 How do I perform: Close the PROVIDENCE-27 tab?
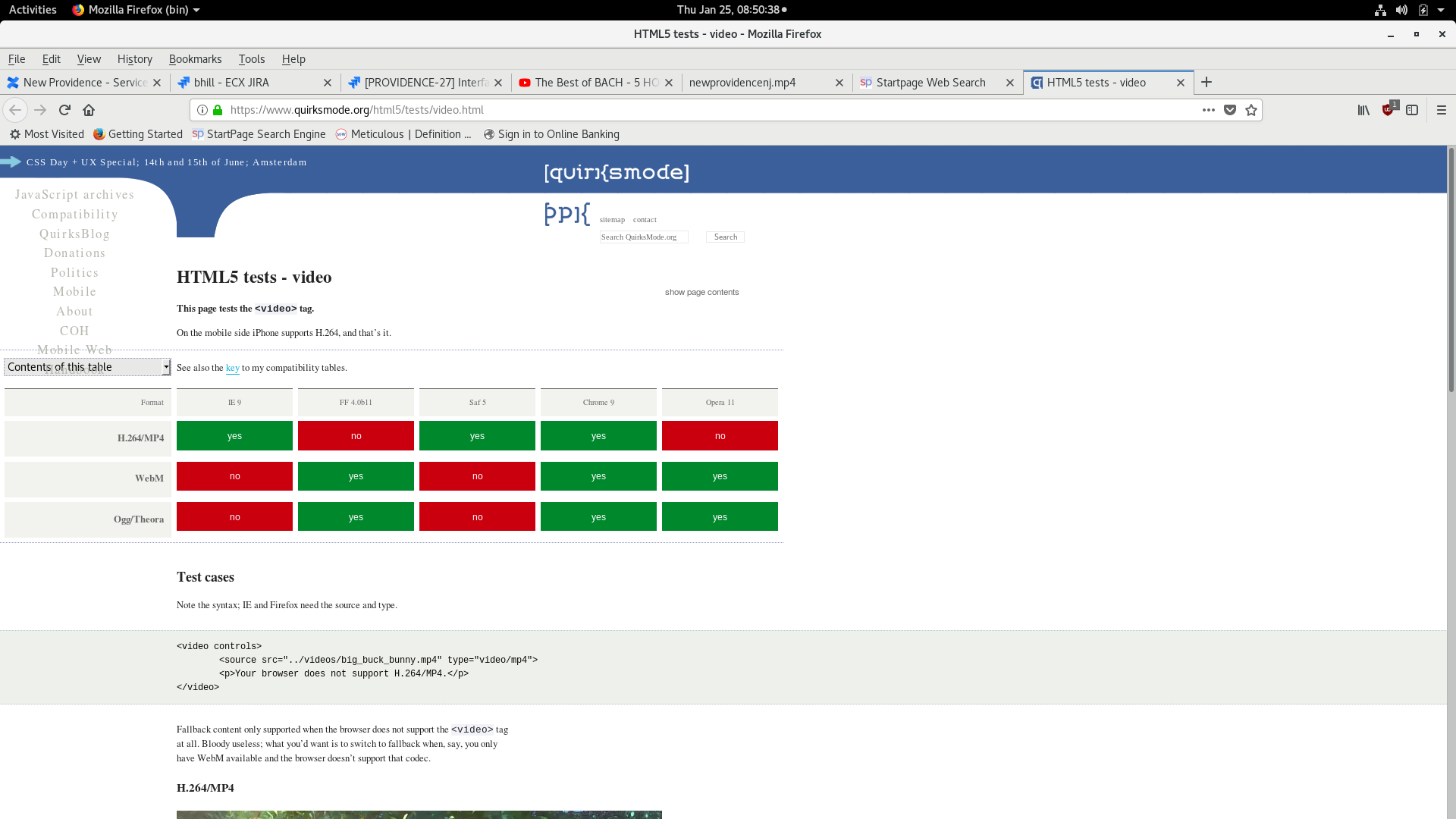point(498,83)
